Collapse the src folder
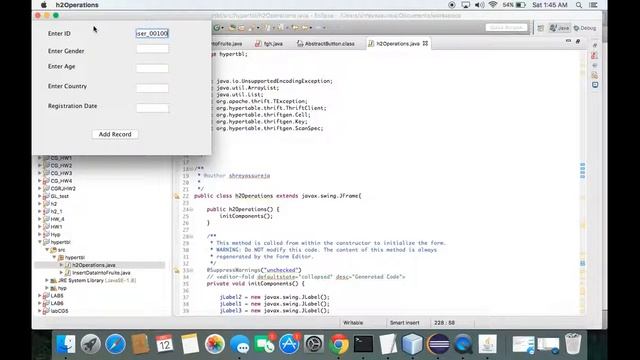This screenshot has width=640, height=360. 47,249
